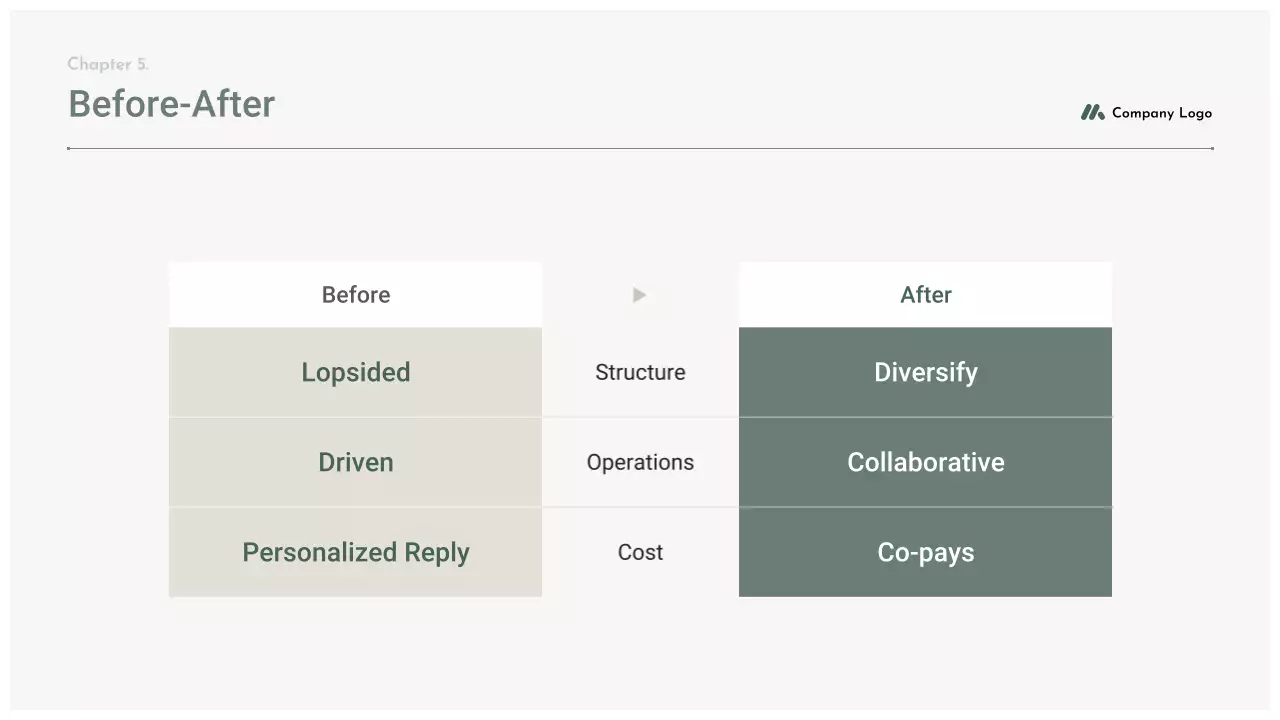This screenshot has height=720, width=1280.
Task: Click the gray arrow triangle between headers
Action: [640, 295]
